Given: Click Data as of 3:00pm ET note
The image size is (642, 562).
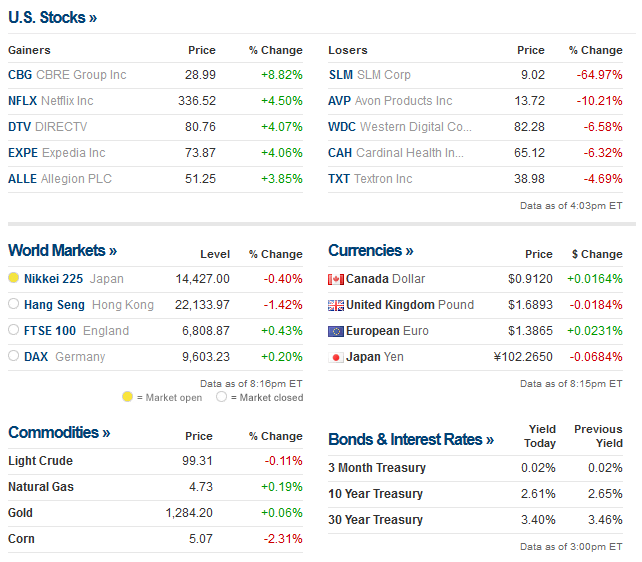Looking at the screenshot, I should point(571,546).
